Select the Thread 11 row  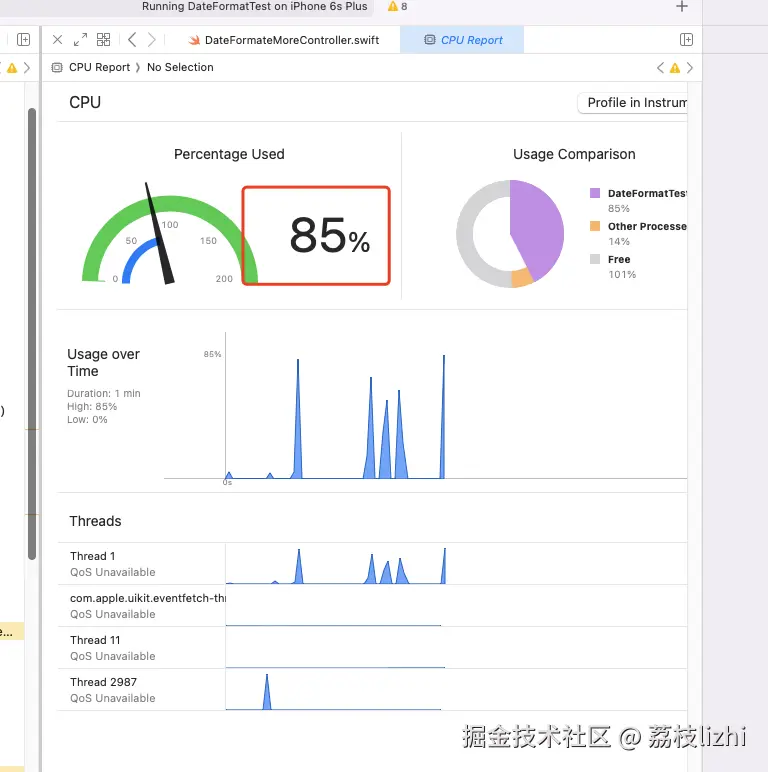tap(372, 647)
